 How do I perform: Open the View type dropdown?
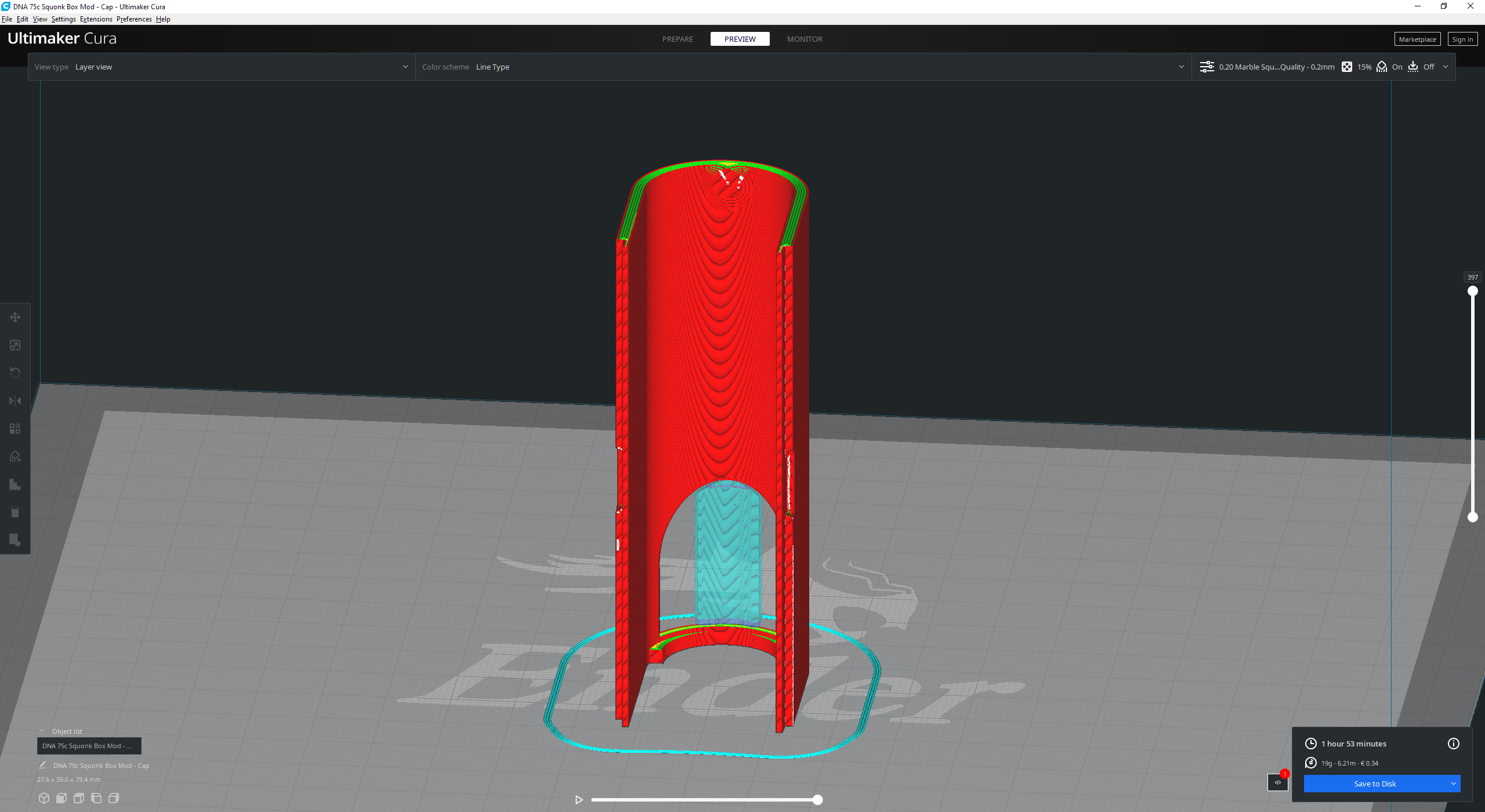click(222, 67)
